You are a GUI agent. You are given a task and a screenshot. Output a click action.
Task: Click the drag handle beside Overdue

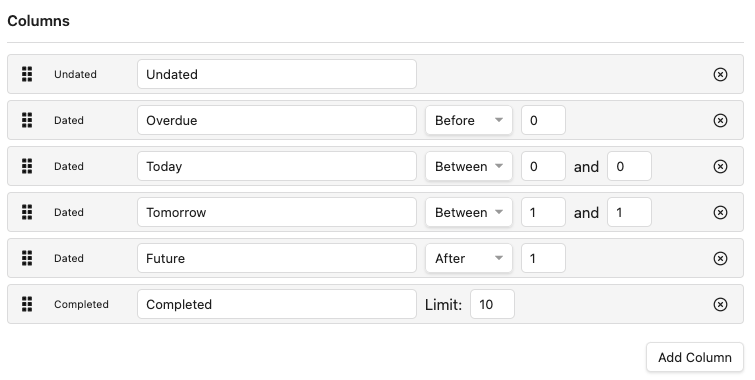tap(27, 120)
